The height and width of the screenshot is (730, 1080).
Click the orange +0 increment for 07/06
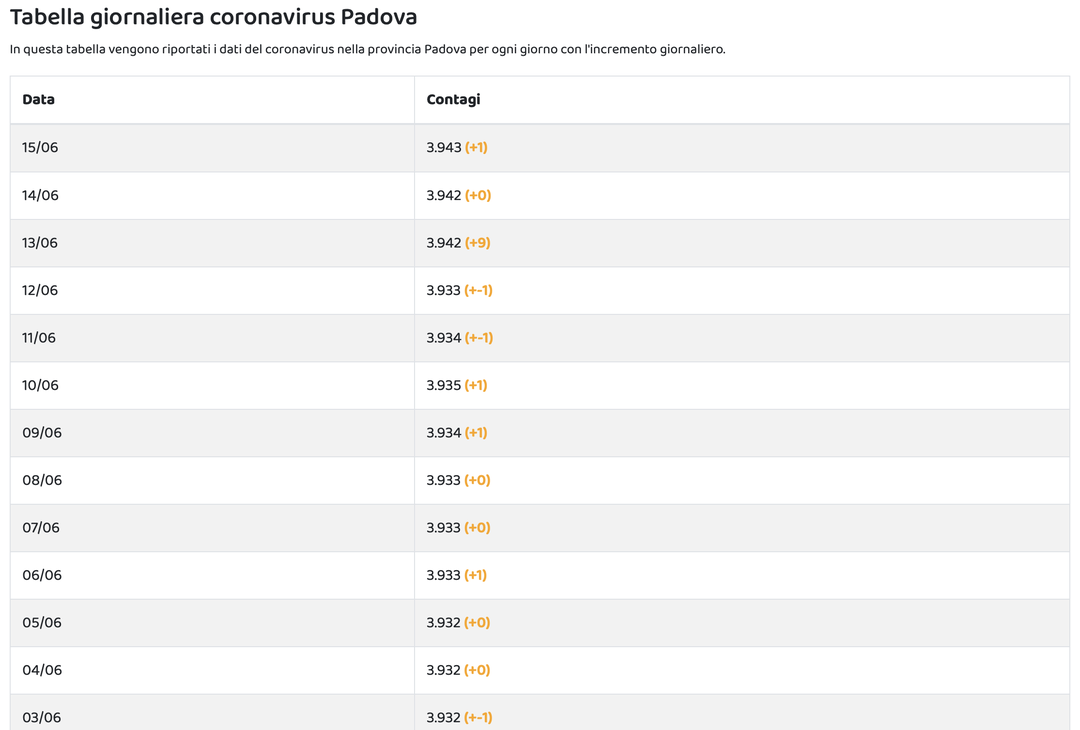tap(478, 528)
